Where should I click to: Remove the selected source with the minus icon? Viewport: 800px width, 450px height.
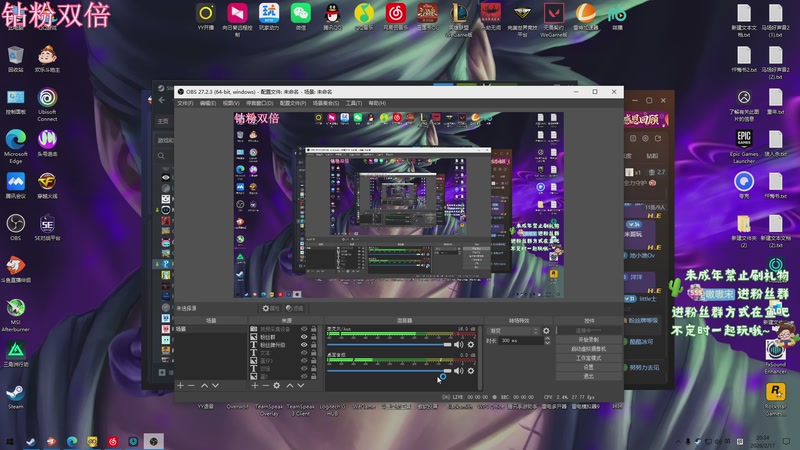coord(265,386)
